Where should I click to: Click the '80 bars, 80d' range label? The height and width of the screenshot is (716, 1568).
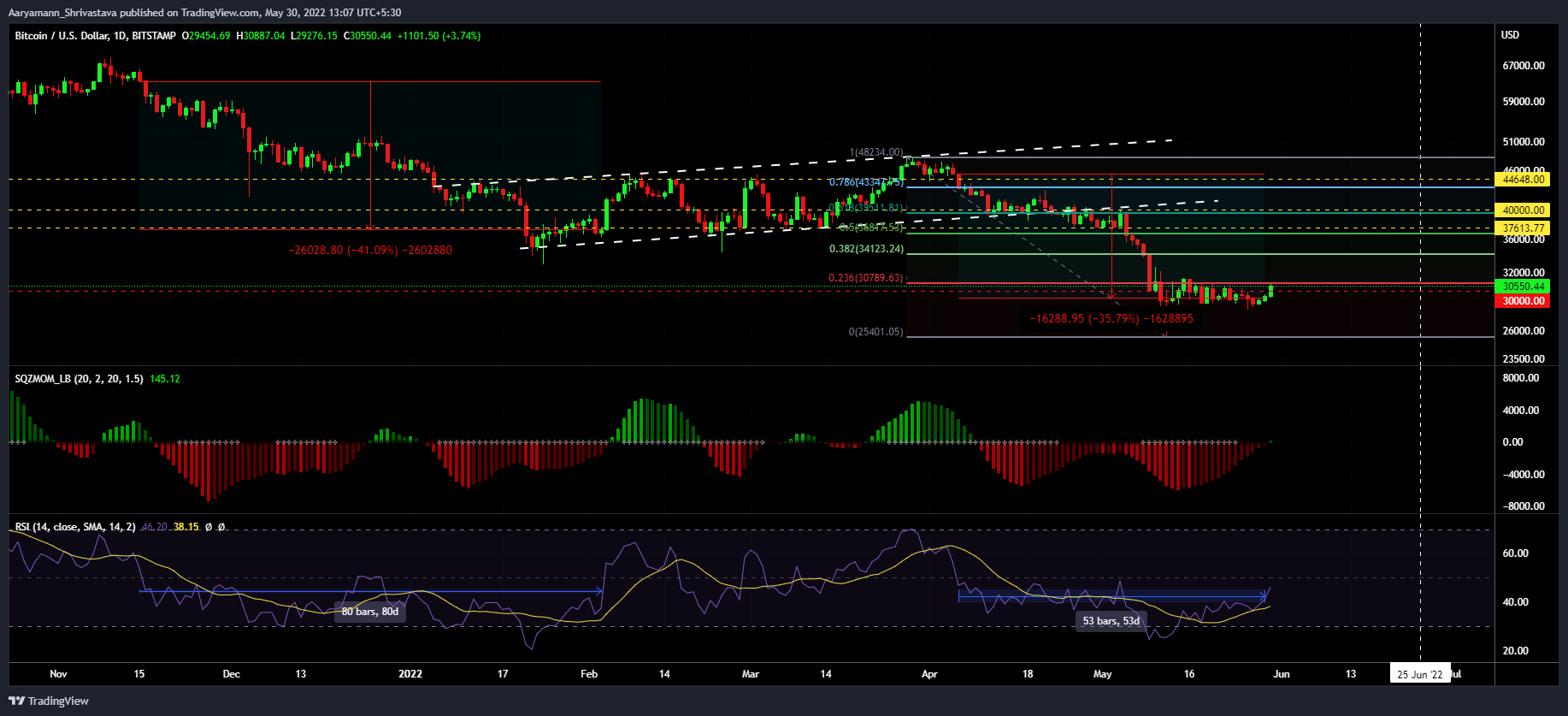[369, 612]
